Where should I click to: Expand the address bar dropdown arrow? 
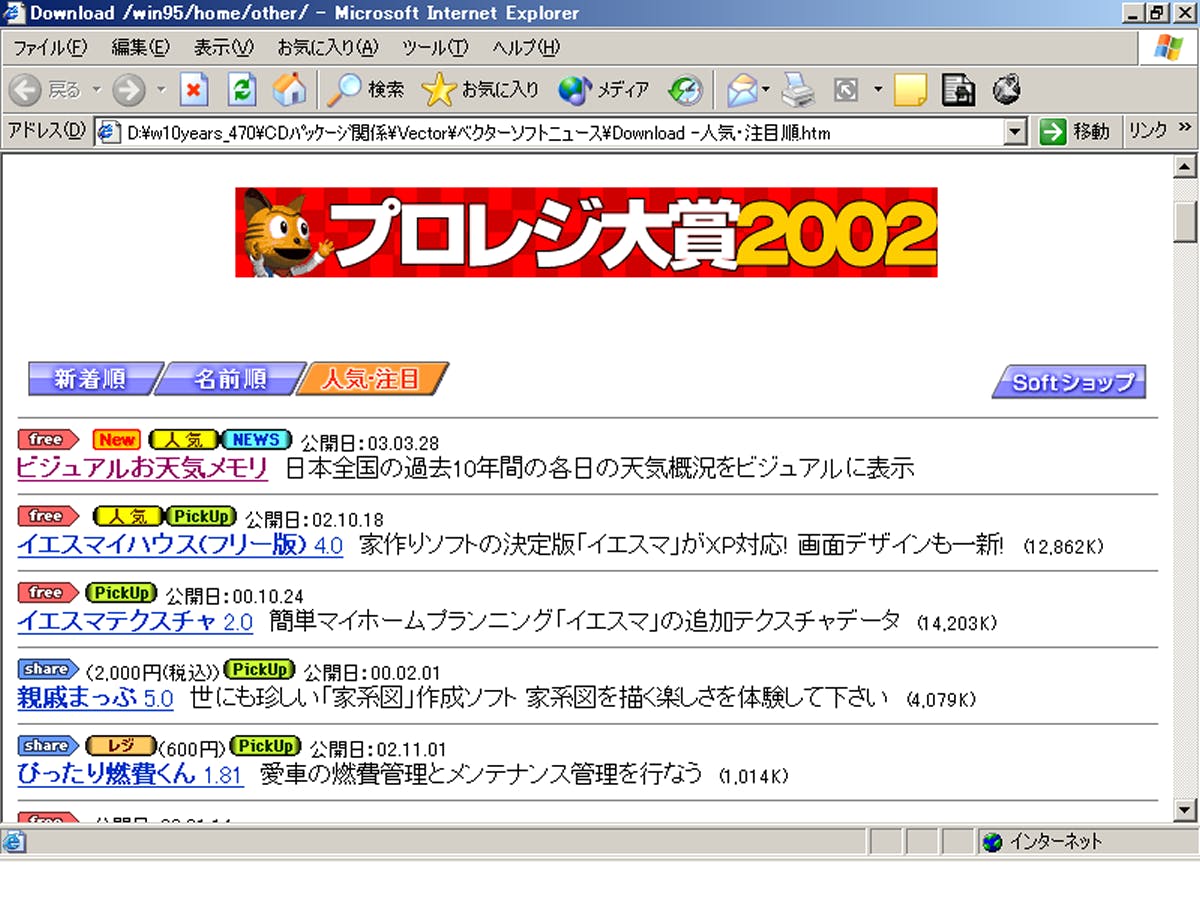(x=1016, y=132)
